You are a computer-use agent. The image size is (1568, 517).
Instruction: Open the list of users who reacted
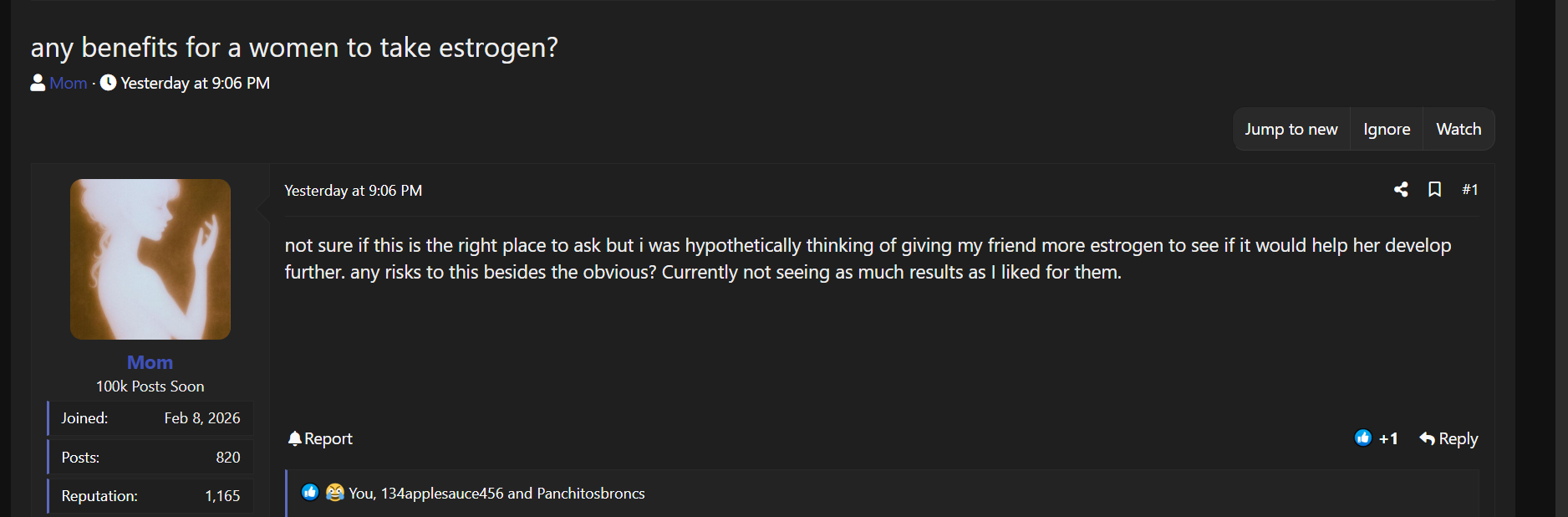(x=496, y=494)
